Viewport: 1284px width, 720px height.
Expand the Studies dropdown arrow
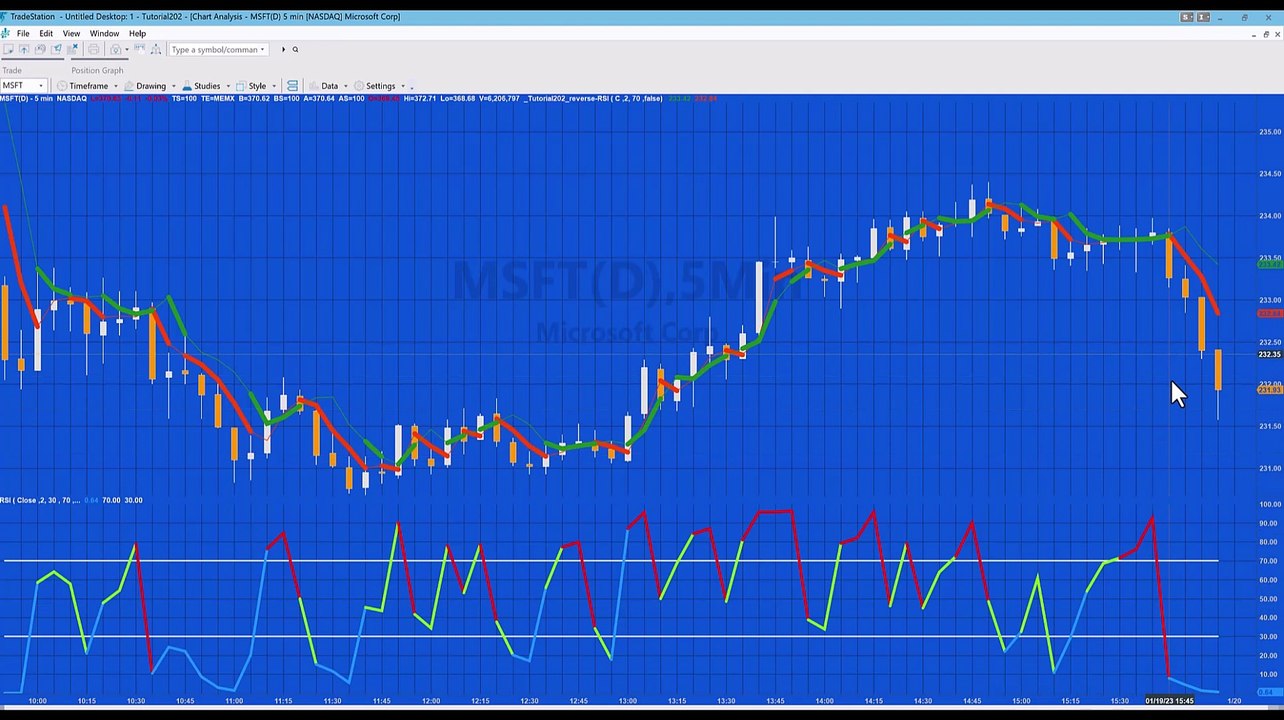pos(227,86)
